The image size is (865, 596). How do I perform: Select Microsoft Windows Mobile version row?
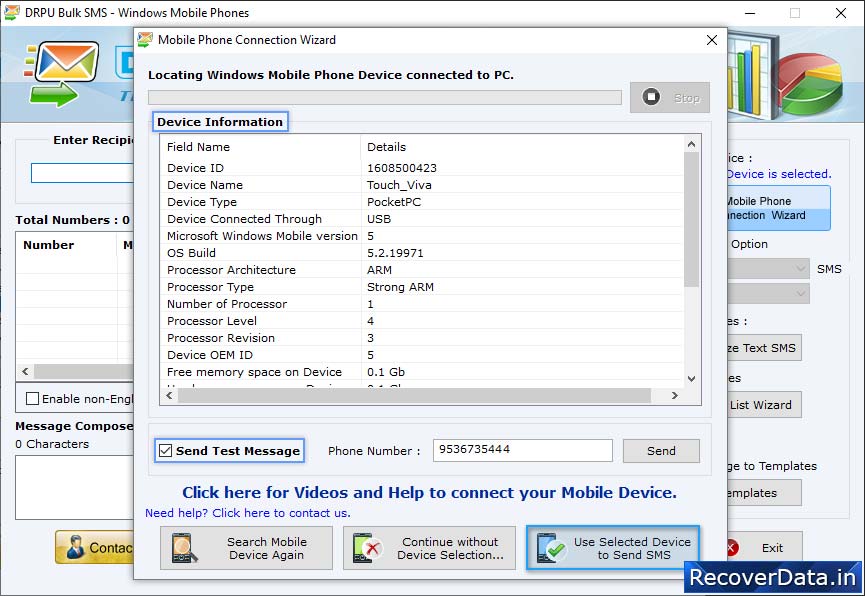(421, 236)
